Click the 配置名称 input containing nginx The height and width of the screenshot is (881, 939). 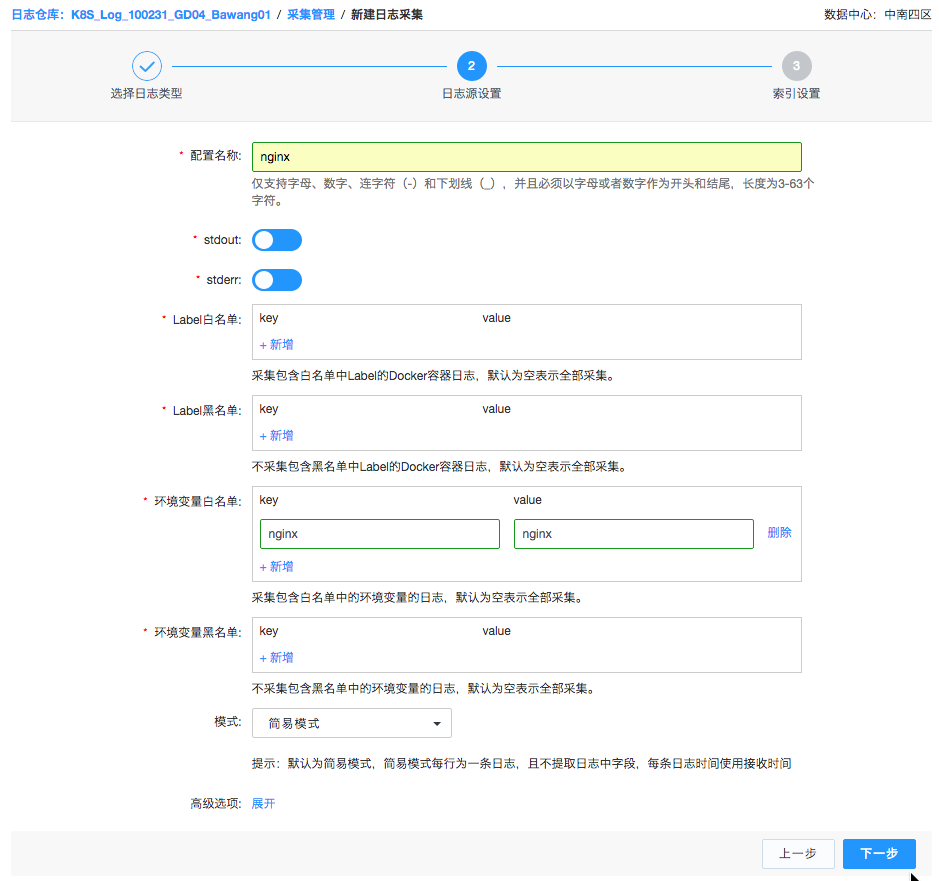point(527,157)
